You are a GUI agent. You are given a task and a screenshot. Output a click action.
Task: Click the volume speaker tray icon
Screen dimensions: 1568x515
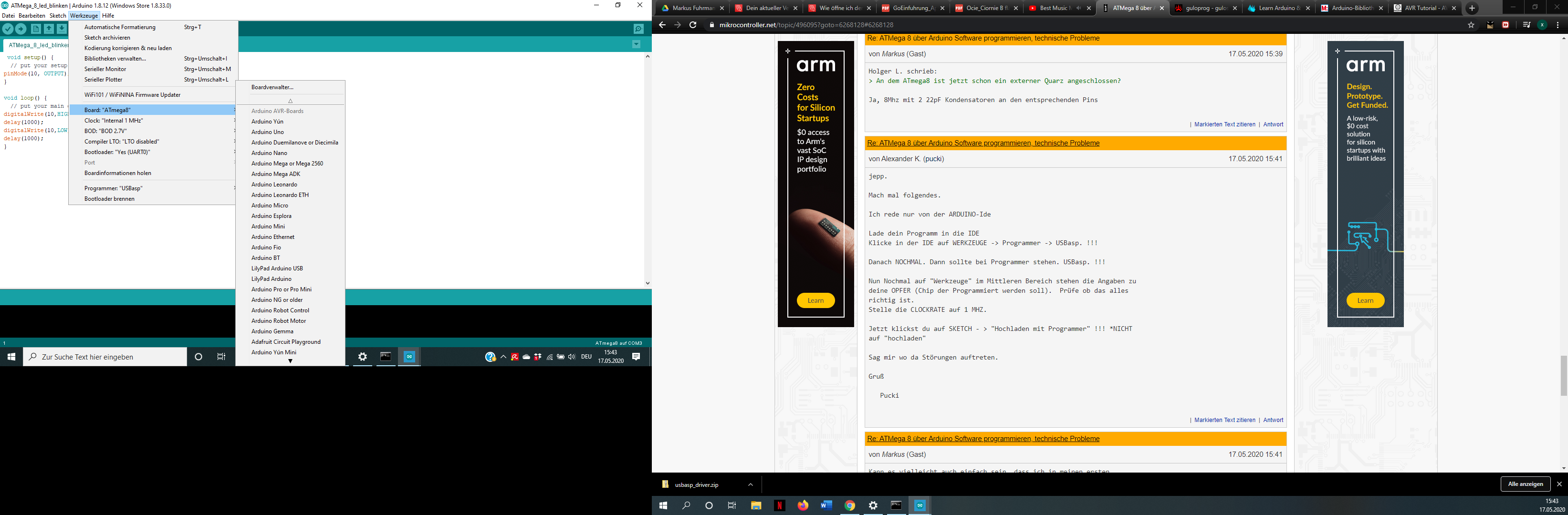(572, 357)
